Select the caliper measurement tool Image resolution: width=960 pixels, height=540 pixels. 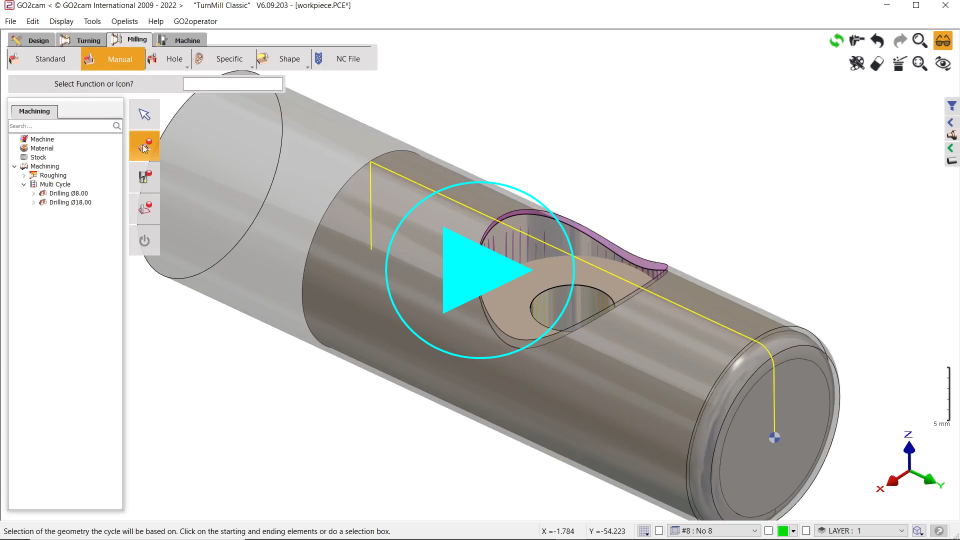coord(857,41)
